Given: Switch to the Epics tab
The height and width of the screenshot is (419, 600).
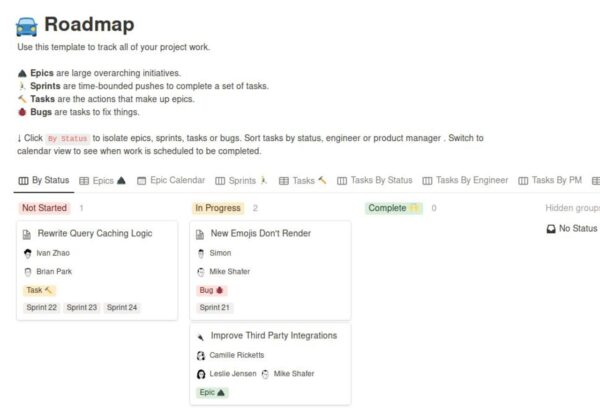Looking at the screenshot, I should (102, 181).
